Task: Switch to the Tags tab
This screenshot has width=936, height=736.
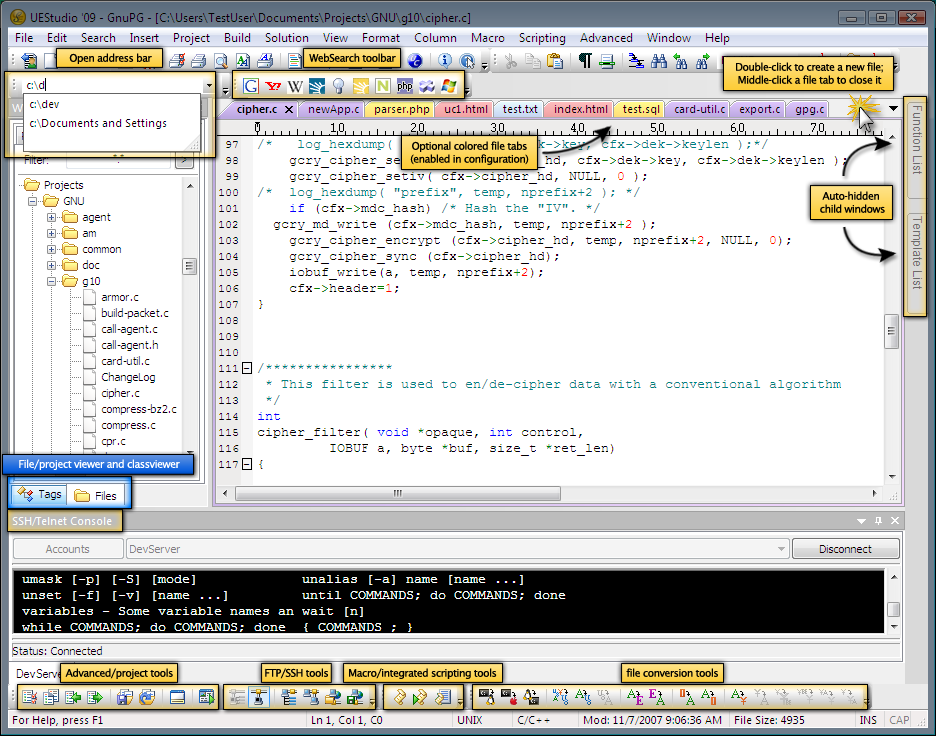Action: click(x=39, y=494)
